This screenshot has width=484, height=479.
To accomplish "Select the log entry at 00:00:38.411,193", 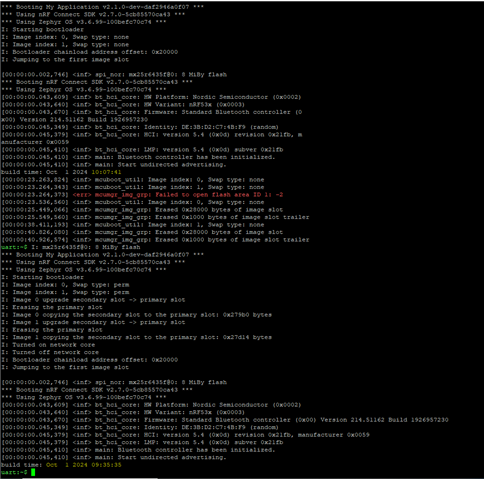I will [x=133, y=225].
